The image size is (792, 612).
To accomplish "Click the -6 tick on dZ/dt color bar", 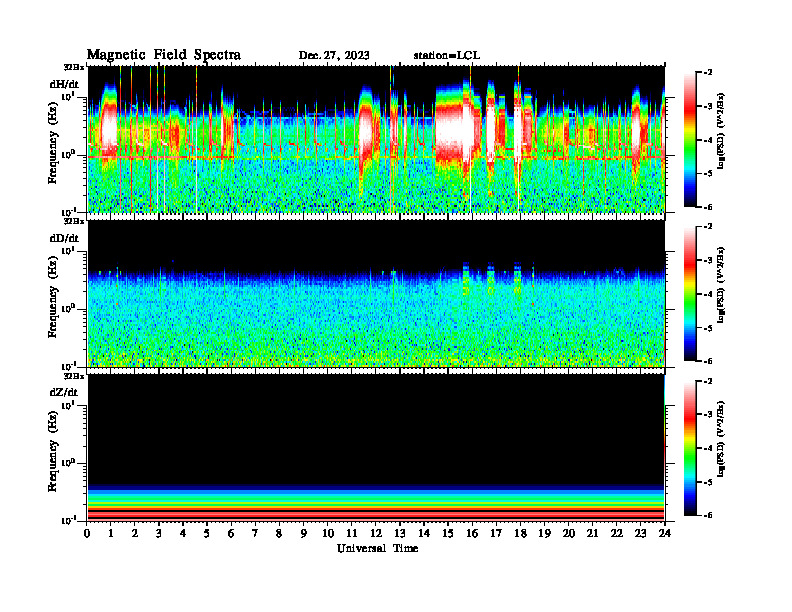I will tap(707, 515).
